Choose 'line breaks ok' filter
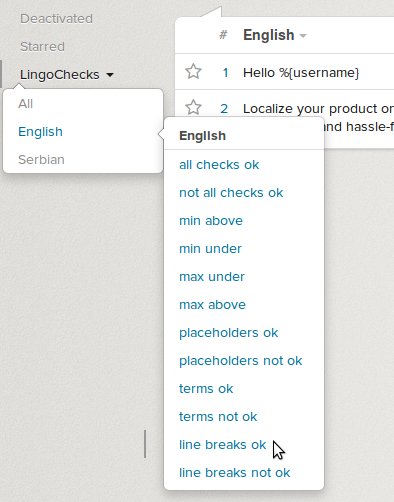394x502 pixels. click(222, 445)
